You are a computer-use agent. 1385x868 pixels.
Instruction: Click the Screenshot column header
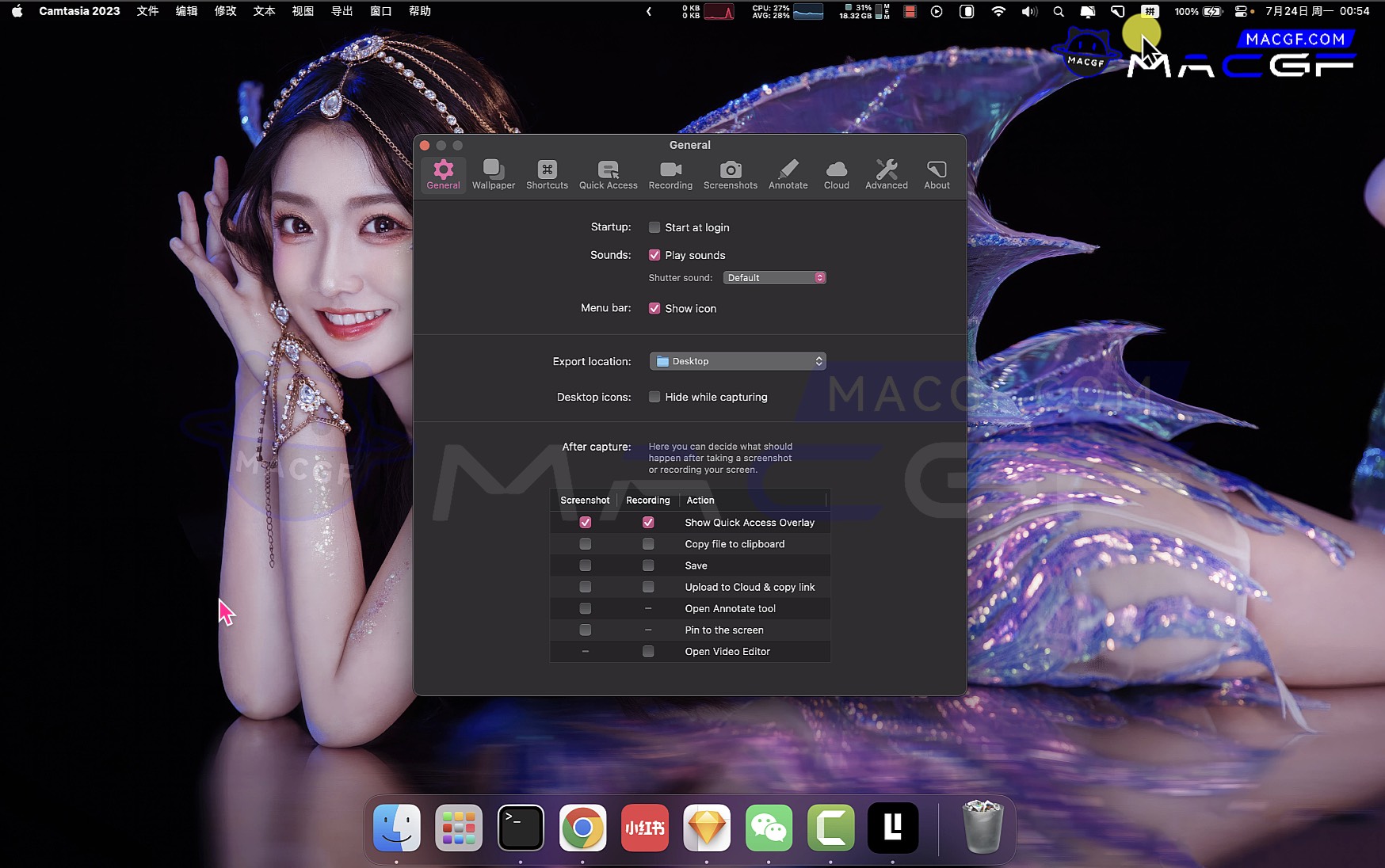[585, 501]
